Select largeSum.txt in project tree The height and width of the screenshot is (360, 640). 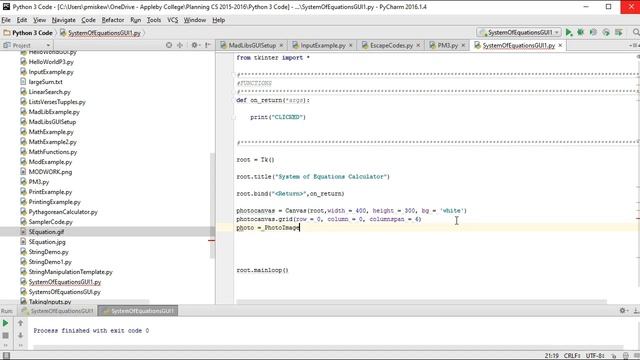[x=45, y=82]
